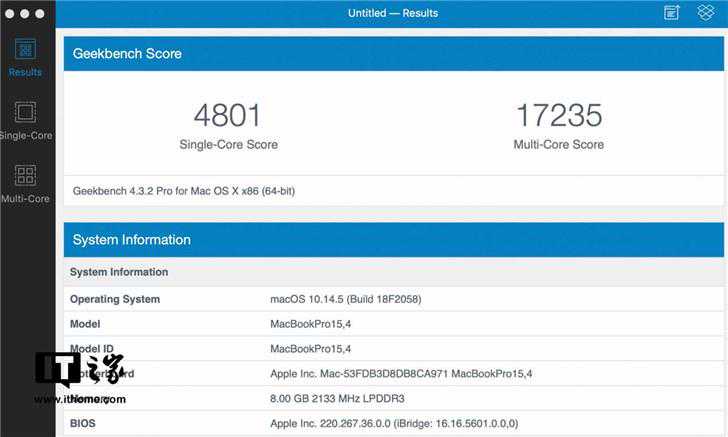The image size is (728, 437).
Task: Click the Untitled — Results window title
Action: coord(393,13)
